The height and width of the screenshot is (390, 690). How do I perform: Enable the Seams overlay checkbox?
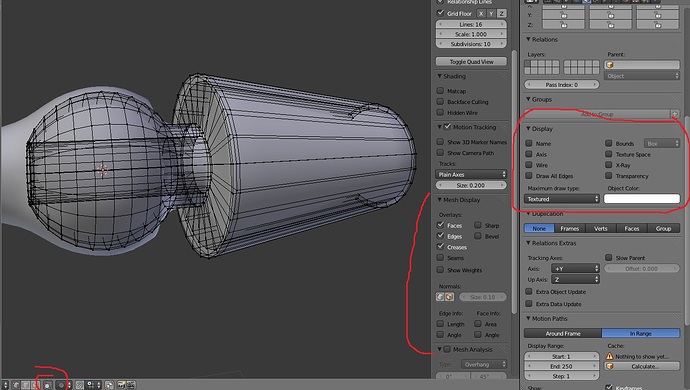click(440, 258)
